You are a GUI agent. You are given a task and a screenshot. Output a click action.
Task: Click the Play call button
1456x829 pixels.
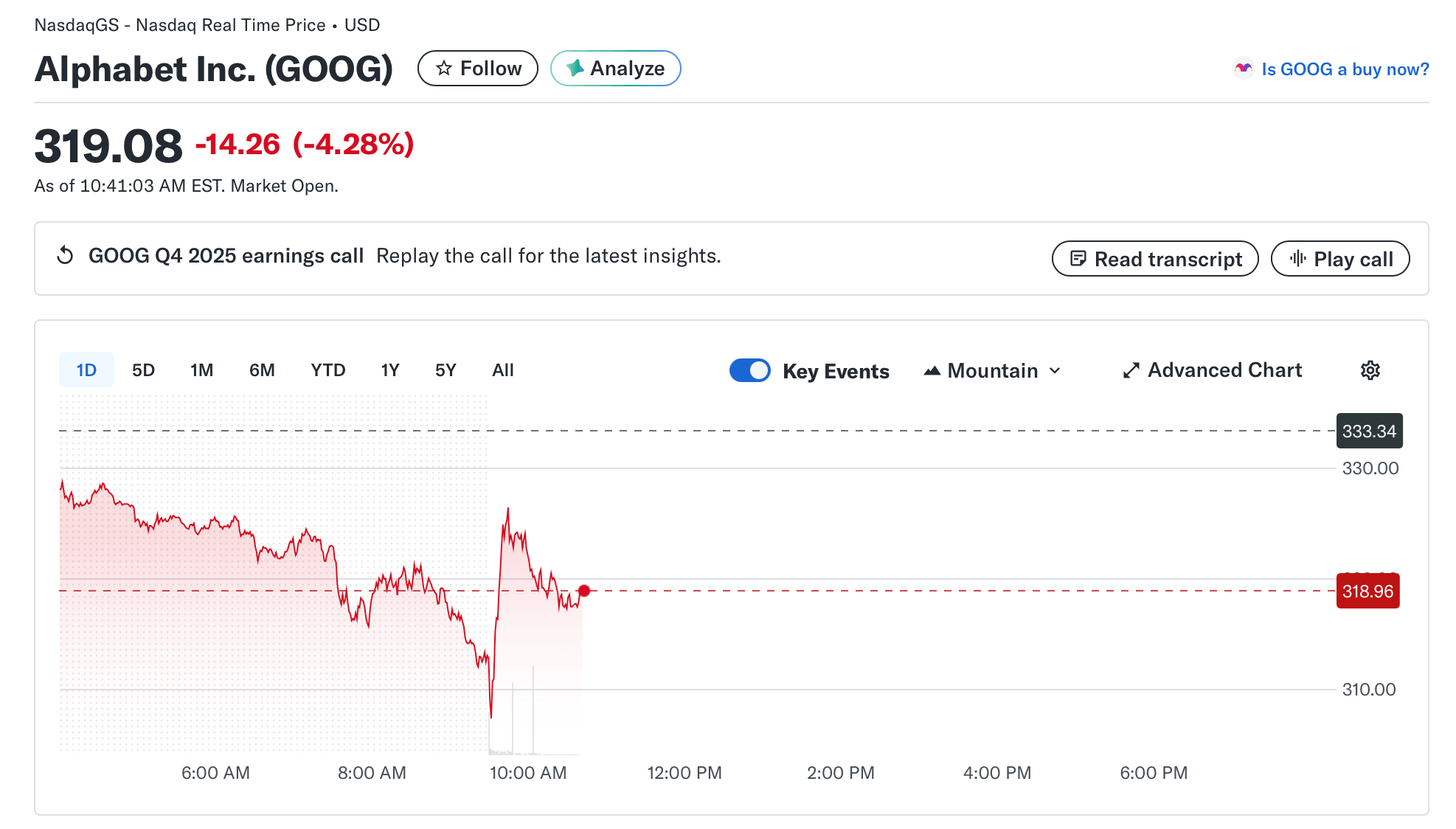[1340, 259]
